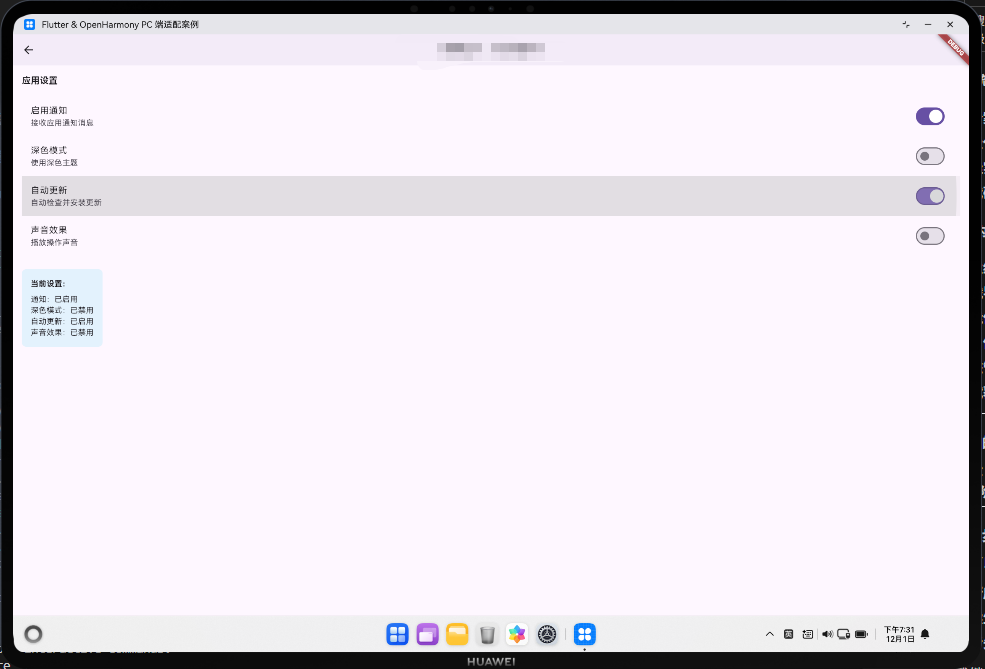Click the 深色模式 row label
Viewport: 985px width, 669px height.
click(x=49, y=150)
